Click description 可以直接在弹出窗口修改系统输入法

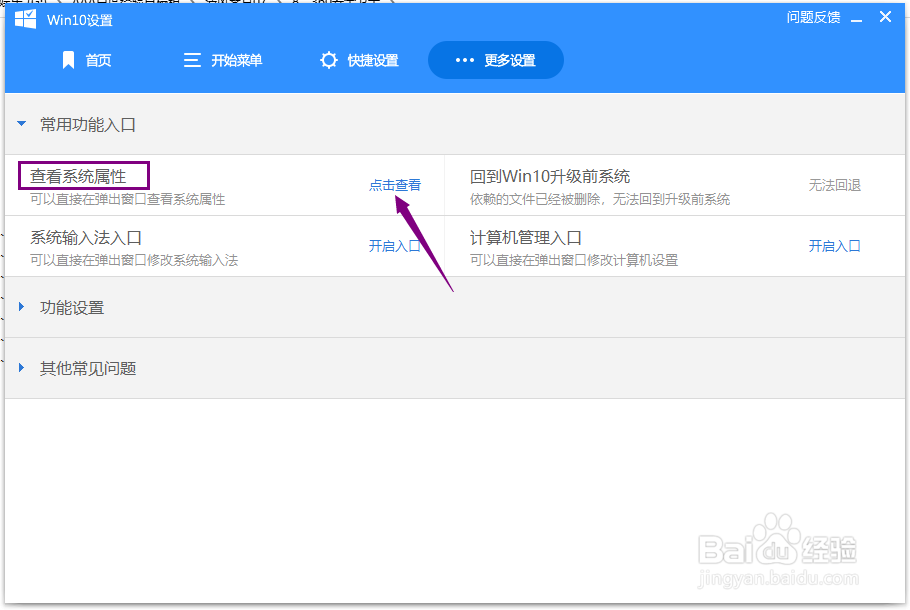(x=134, y=261)
